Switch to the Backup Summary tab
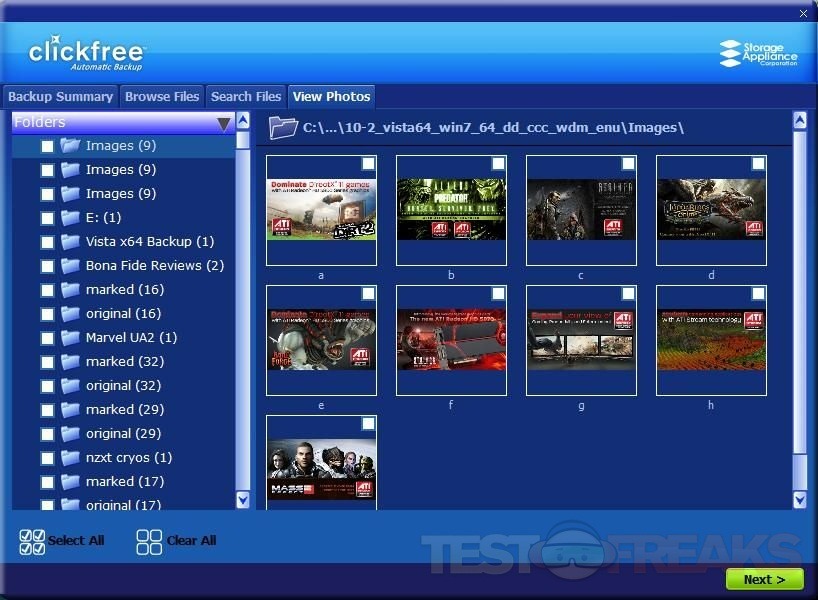This screenshot has width=818, height=600. click(60, 97)
